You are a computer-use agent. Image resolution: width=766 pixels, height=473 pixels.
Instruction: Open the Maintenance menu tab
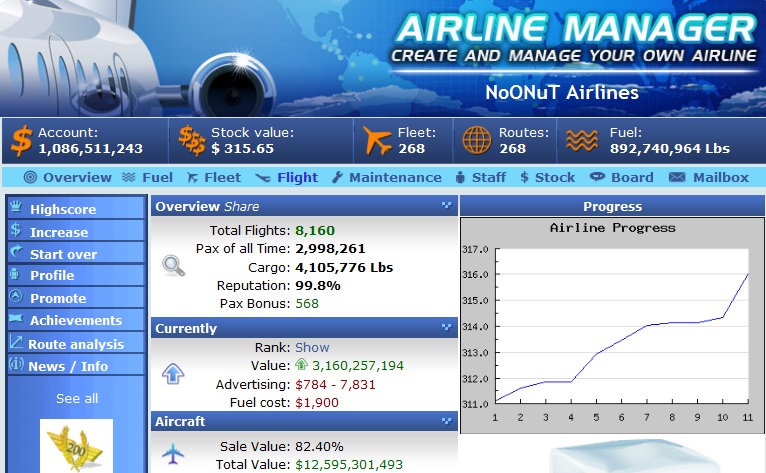(x=387, y=177)
